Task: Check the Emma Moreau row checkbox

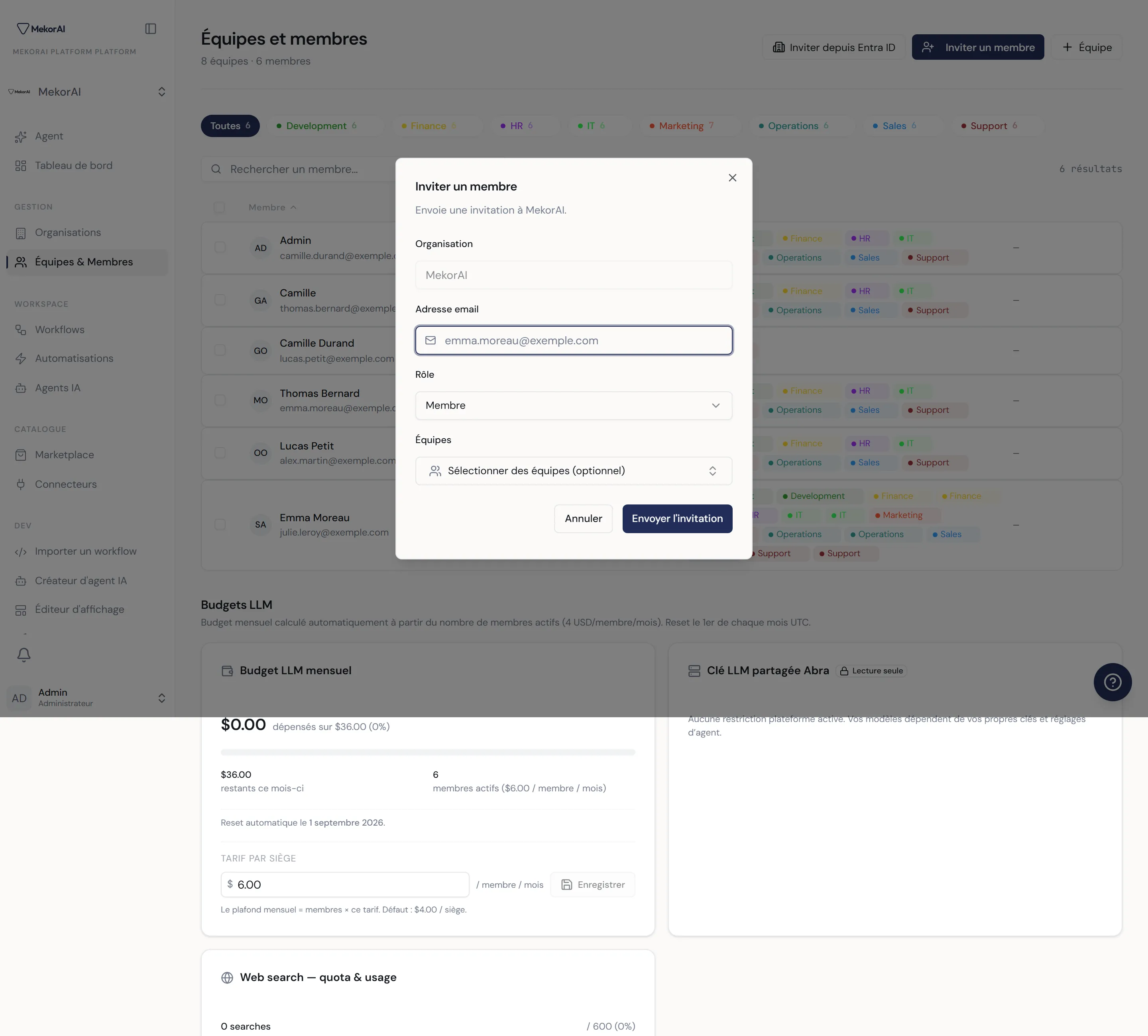Action: tap(220, 524)
